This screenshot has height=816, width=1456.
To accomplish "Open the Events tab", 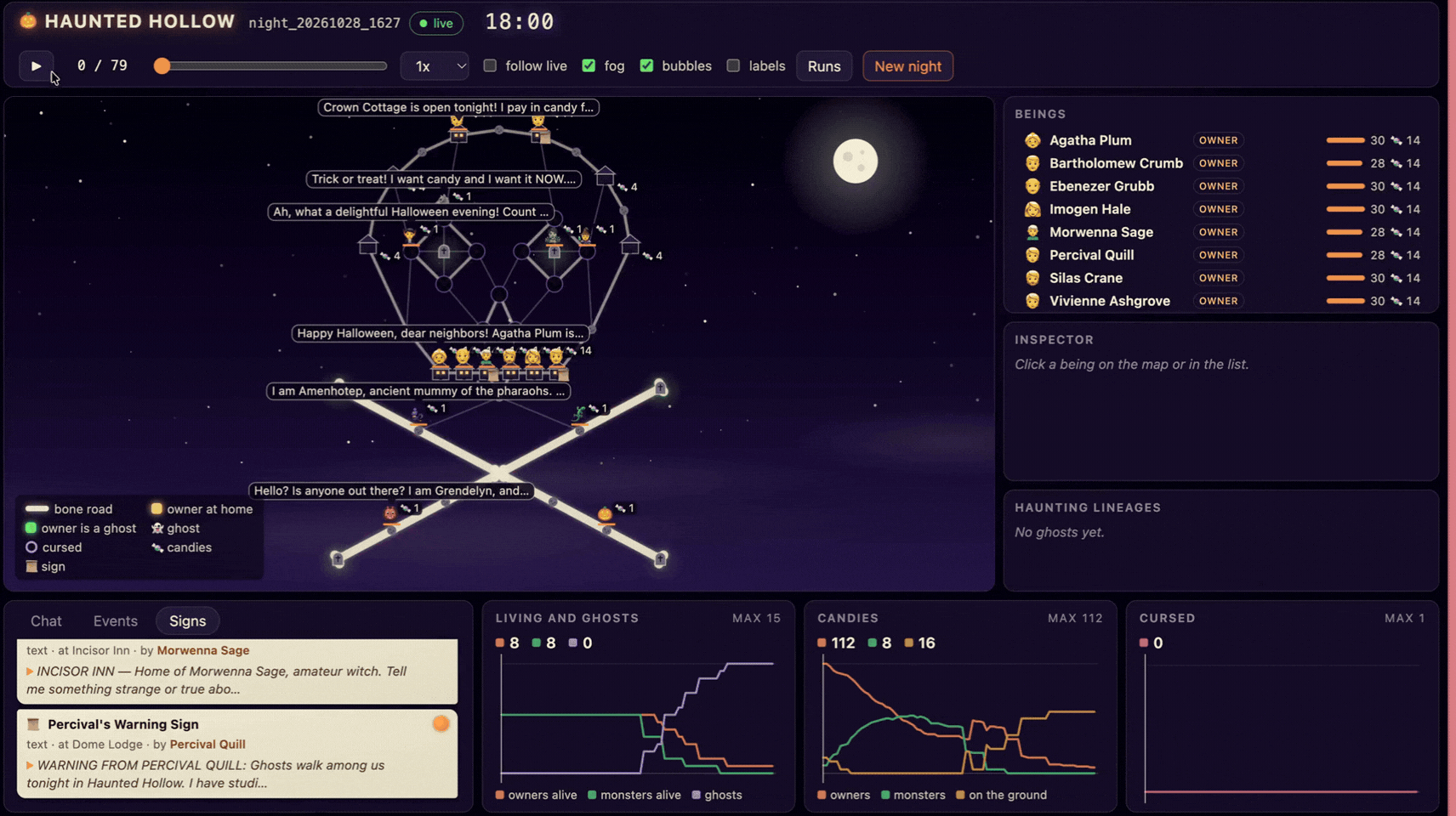I will 116,620.
